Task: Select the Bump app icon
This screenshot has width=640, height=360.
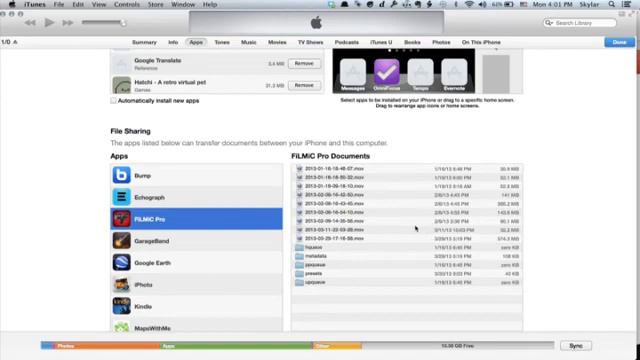Action: point(121,175)
